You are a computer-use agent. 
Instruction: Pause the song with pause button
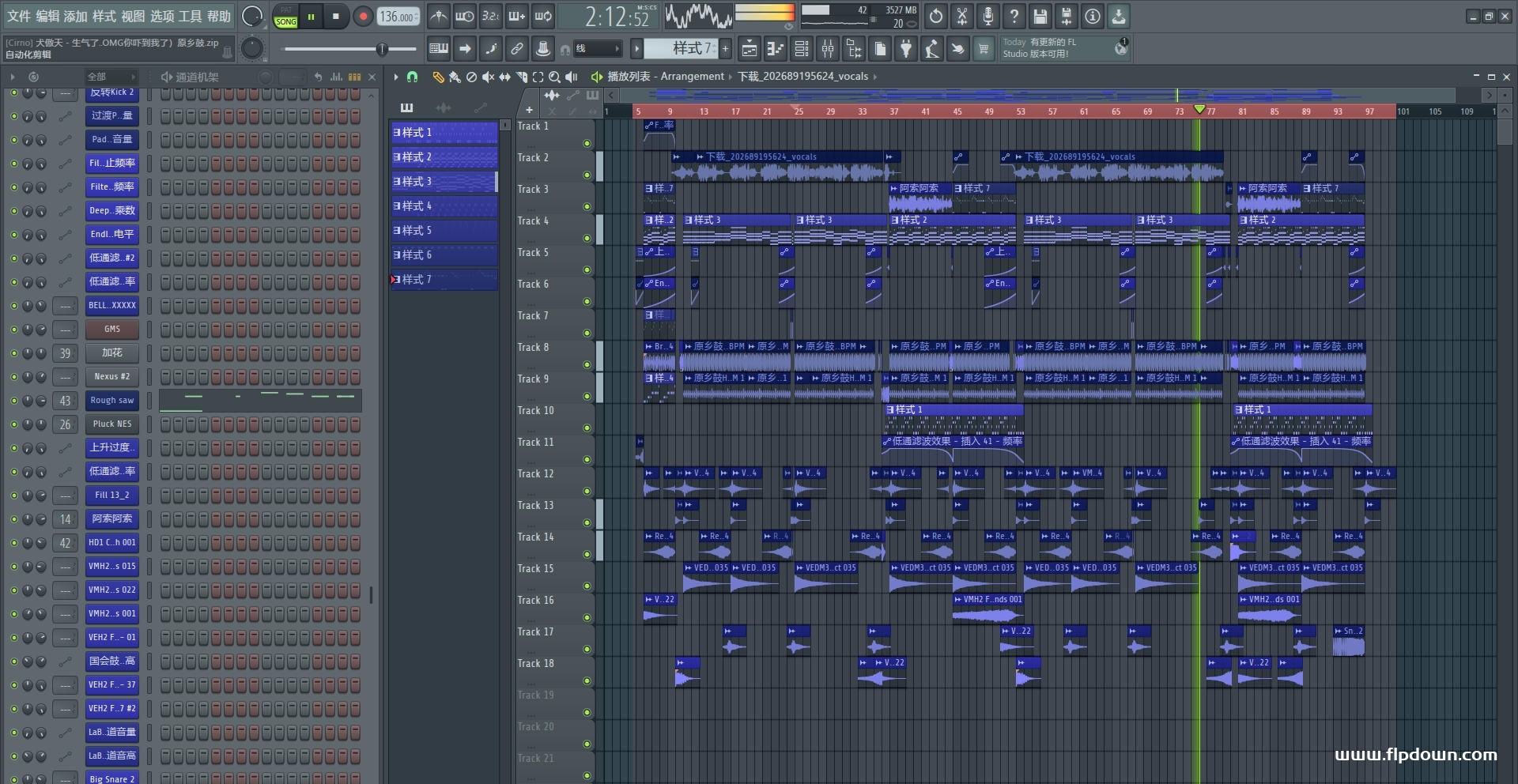tap(311, 16)
